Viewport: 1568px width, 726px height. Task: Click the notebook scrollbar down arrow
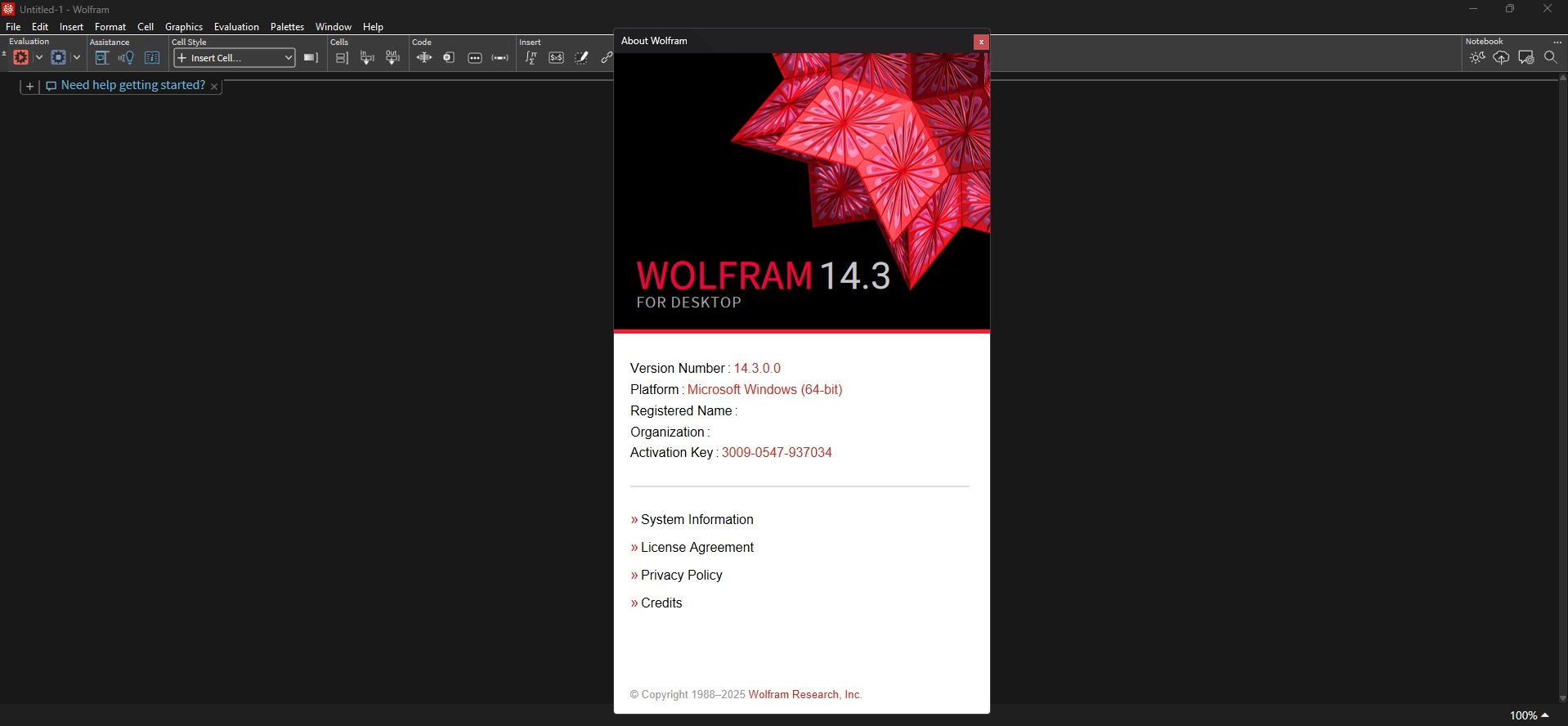[x=1563, y=699]
